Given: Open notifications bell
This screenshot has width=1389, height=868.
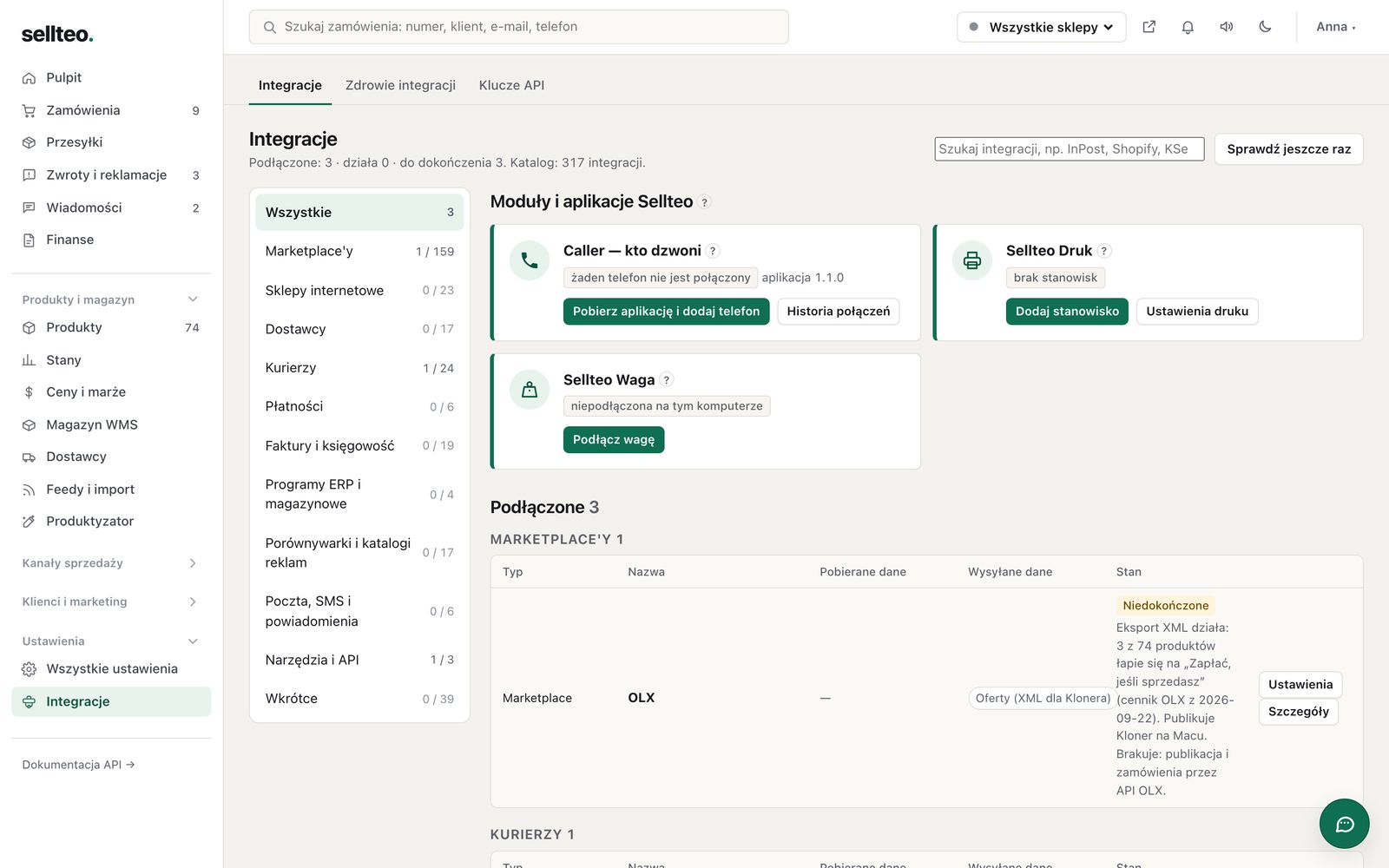Looking at the screenshot, I should click(1188, 27).
